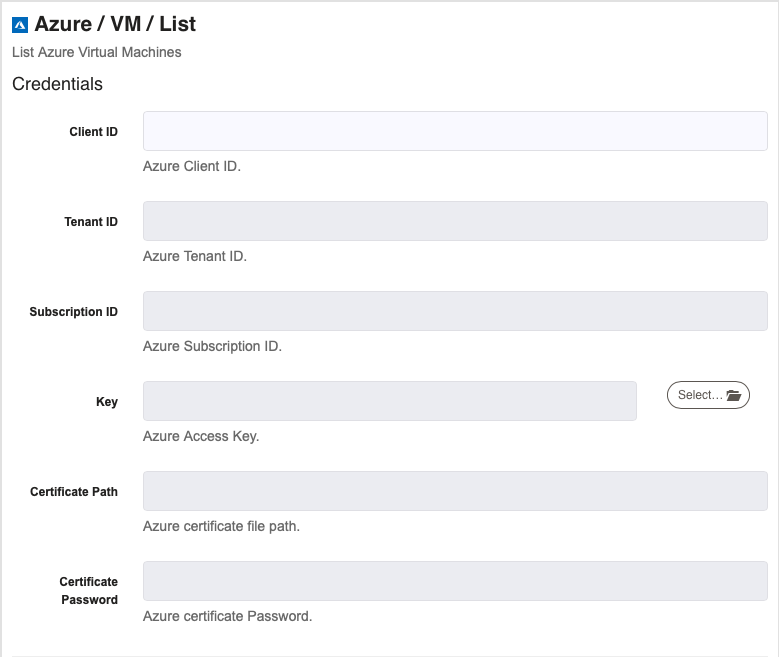Click the Key field label

107,402
